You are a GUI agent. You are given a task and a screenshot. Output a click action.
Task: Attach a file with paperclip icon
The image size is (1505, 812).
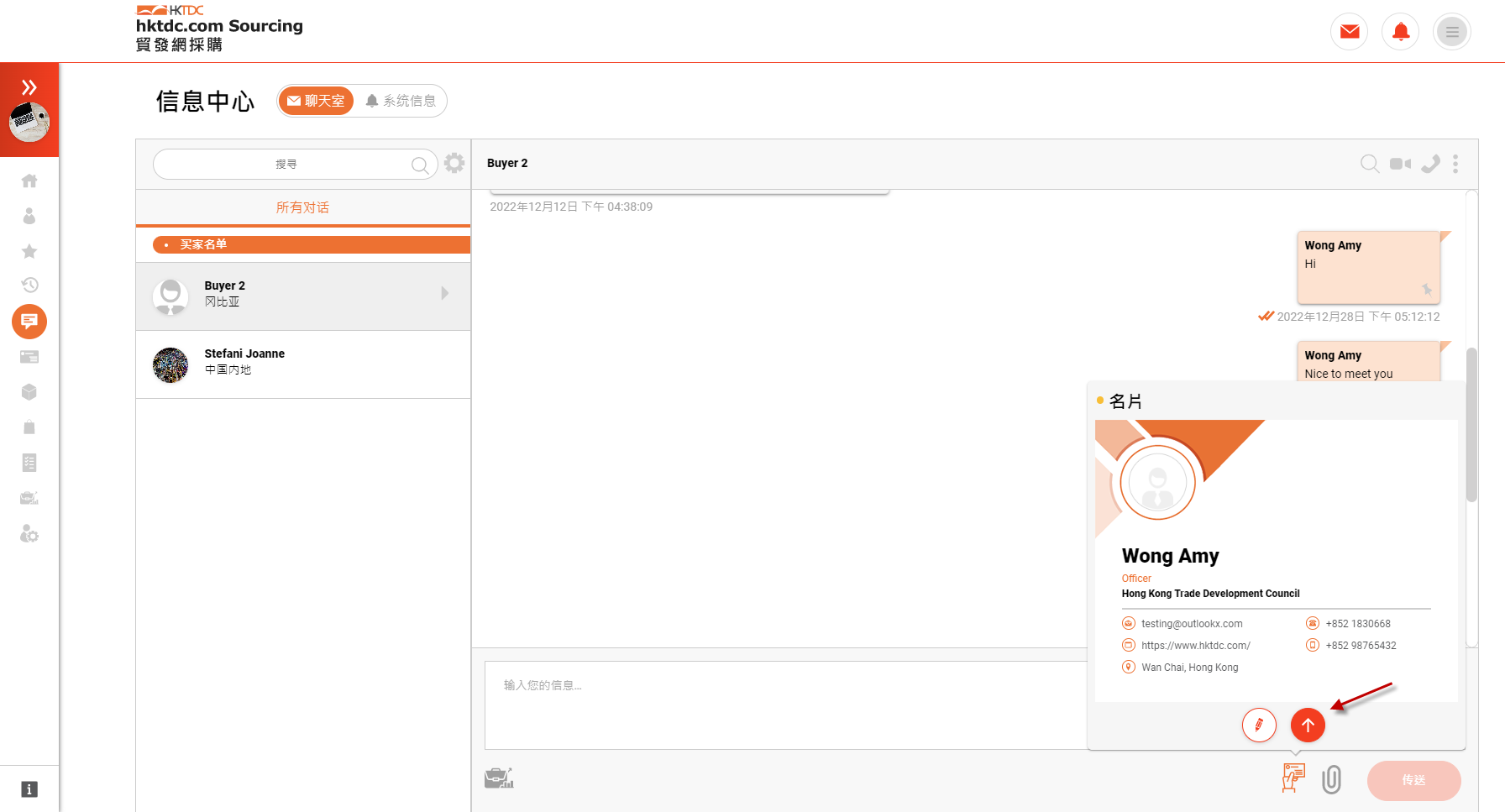tap(1331, 779)
